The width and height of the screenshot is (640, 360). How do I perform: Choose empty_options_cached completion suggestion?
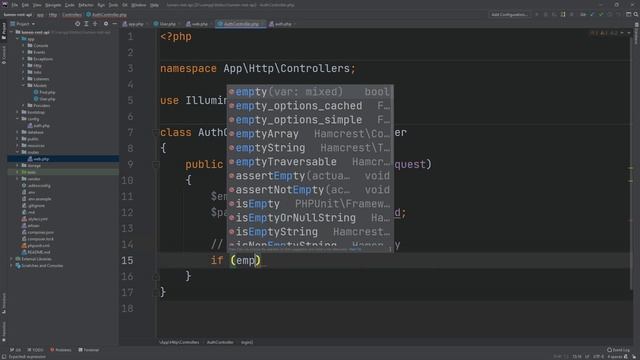310,106
